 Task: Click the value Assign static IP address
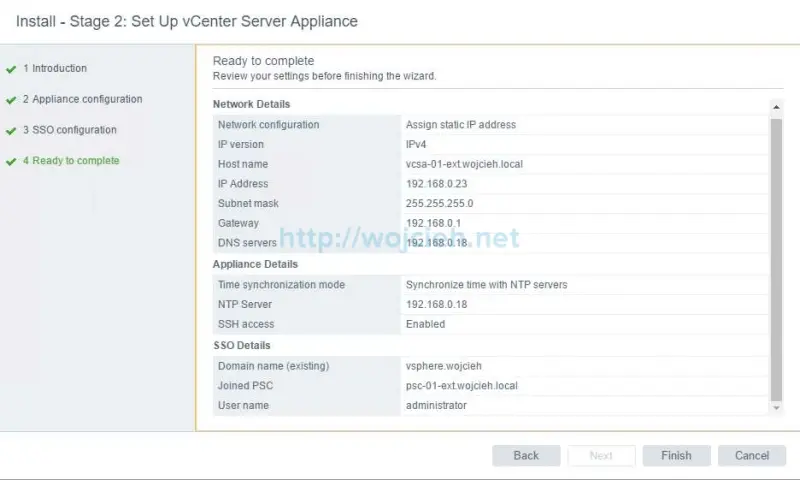coord(461,125)
